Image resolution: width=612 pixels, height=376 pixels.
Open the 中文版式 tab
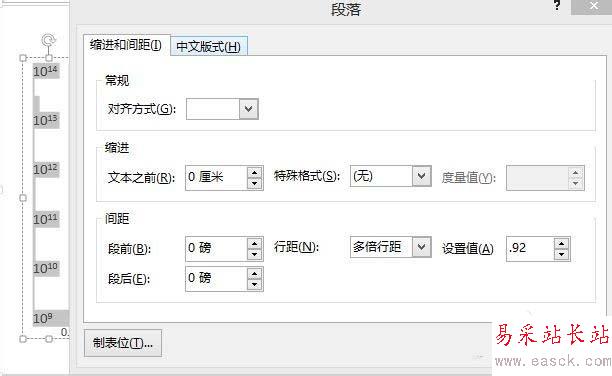click(x=208, y=47)
